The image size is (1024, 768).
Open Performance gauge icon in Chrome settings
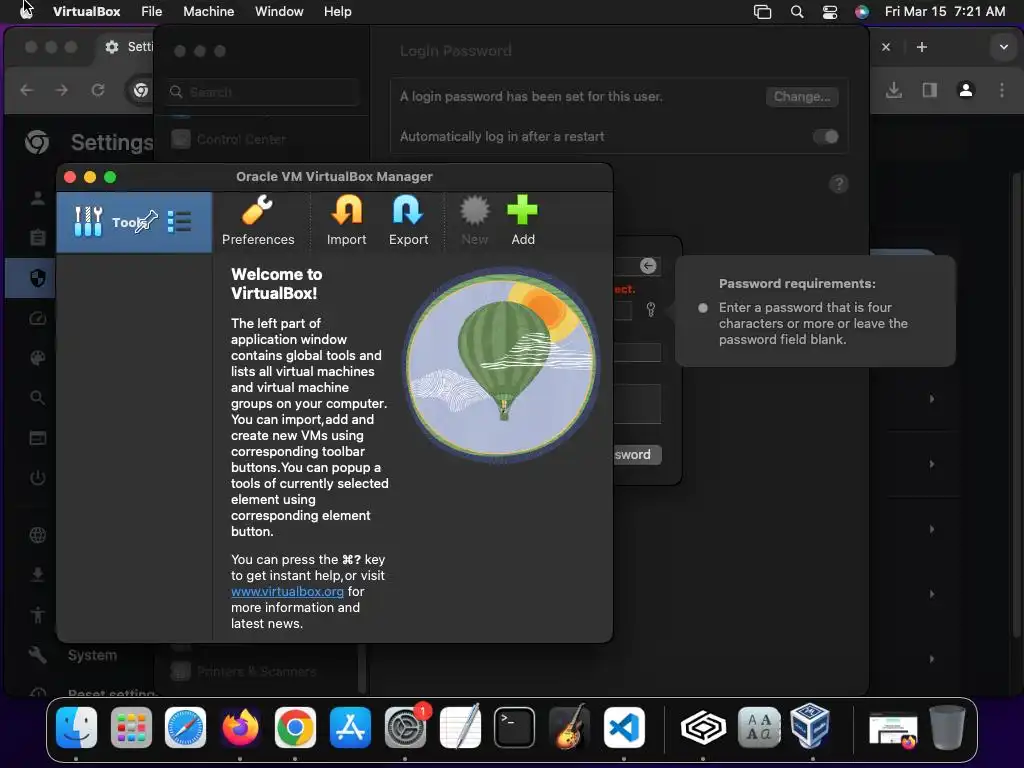pyautogui.click(x=37, y=319)
